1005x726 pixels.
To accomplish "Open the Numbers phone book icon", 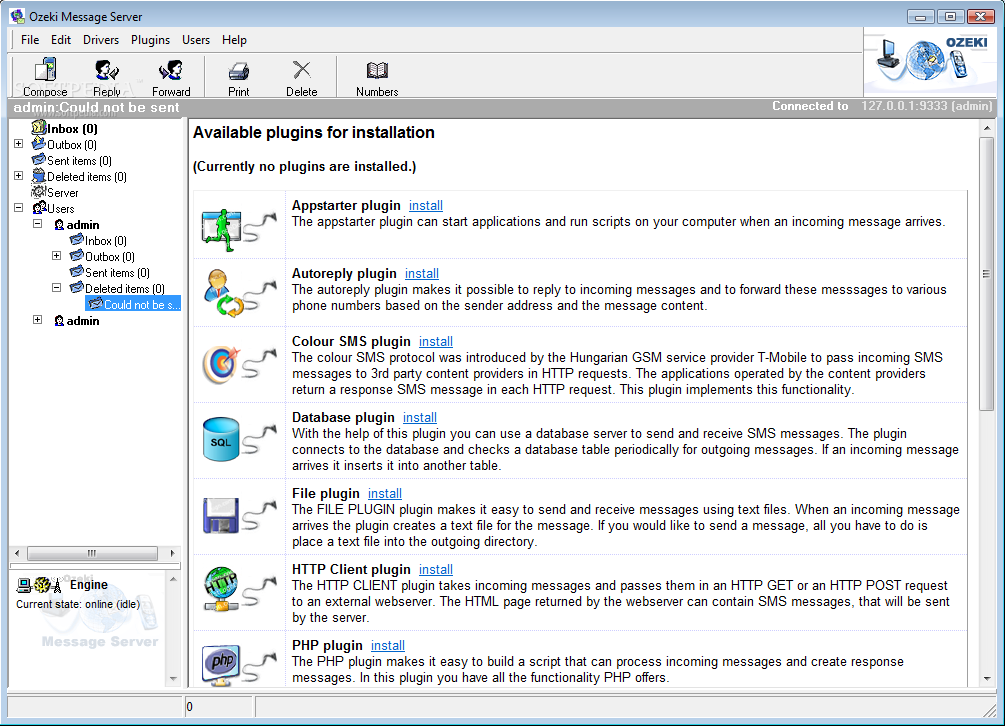I will point(377,70).
